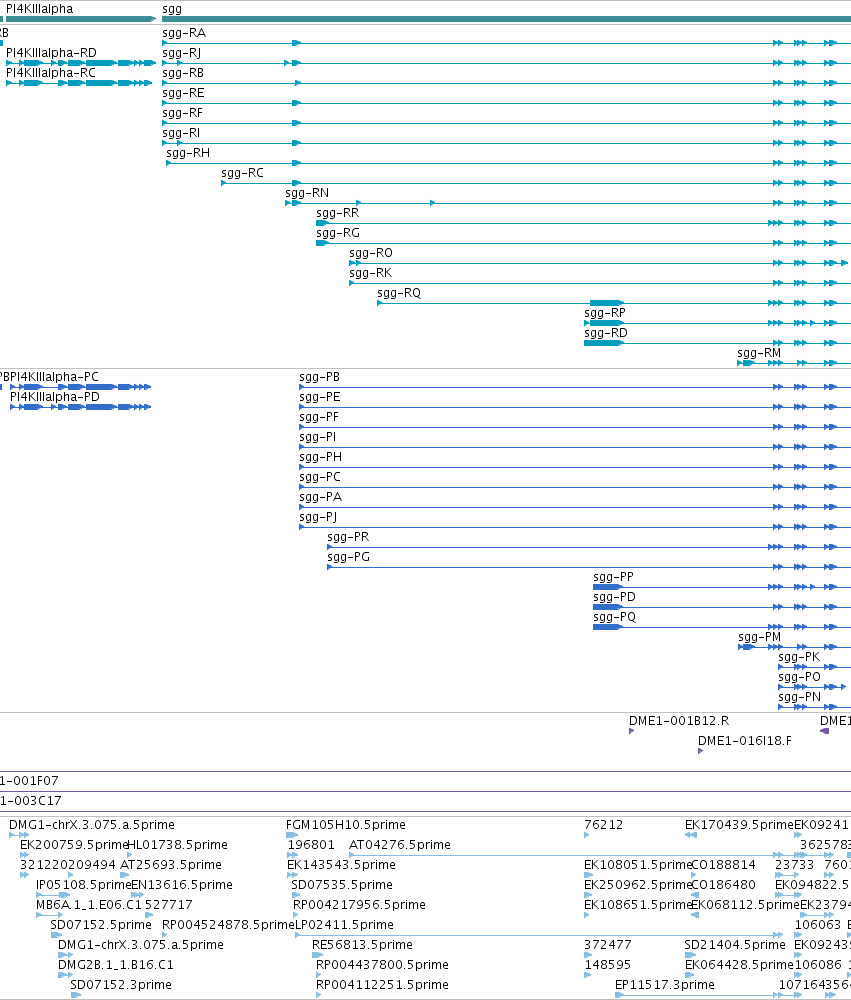Click the DME1-016I18.F feature label
Image resolution: width=851 pixels, height=1000 pixels.
[744, 740]
